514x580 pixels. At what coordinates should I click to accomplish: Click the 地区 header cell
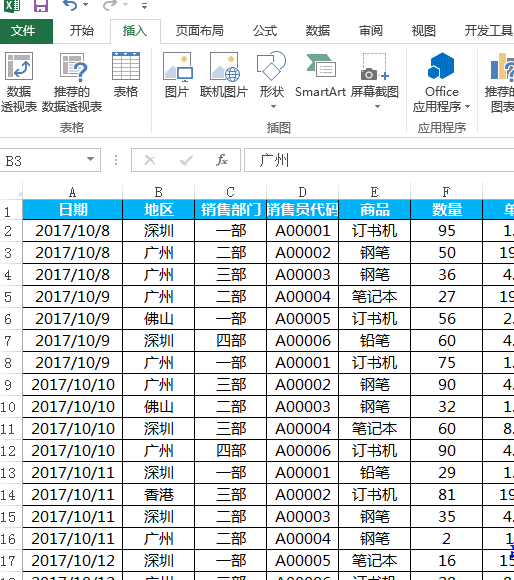point(158,210)
